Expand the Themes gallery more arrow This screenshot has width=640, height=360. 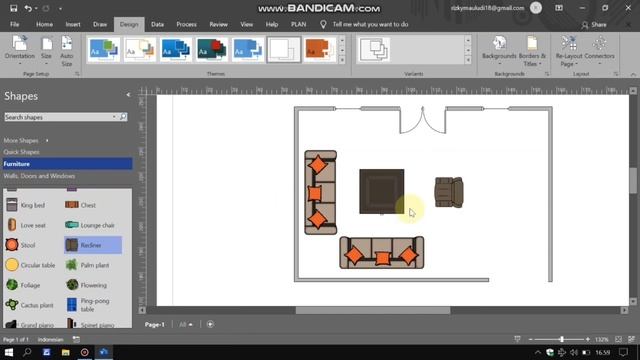(x=342, y=60)
